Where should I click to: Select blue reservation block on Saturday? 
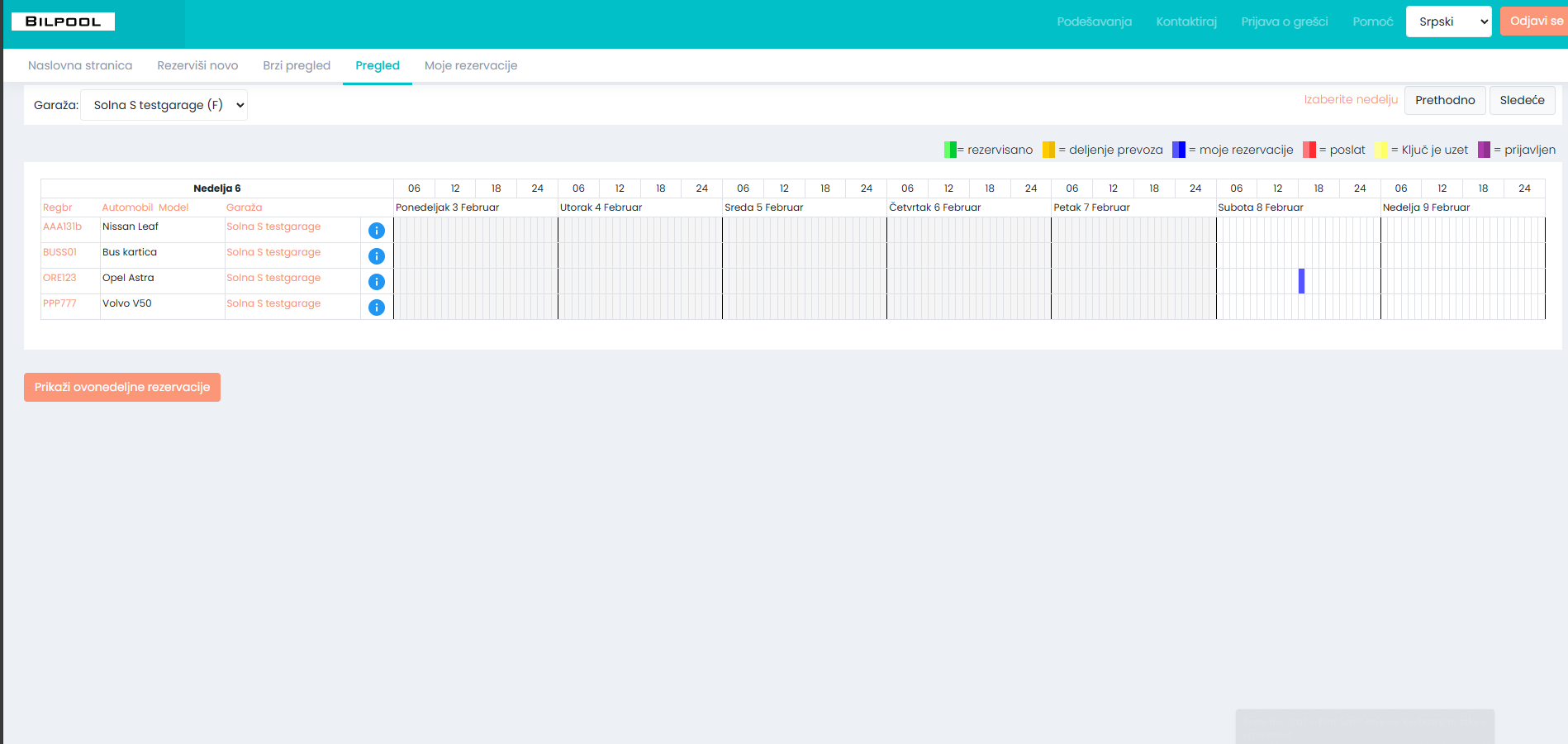1301,281
